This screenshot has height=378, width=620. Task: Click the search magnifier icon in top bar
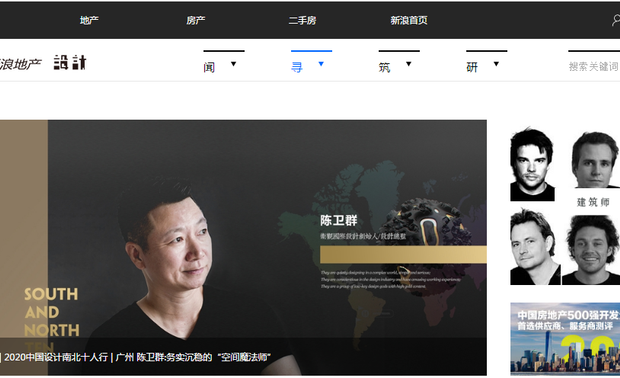616,20
